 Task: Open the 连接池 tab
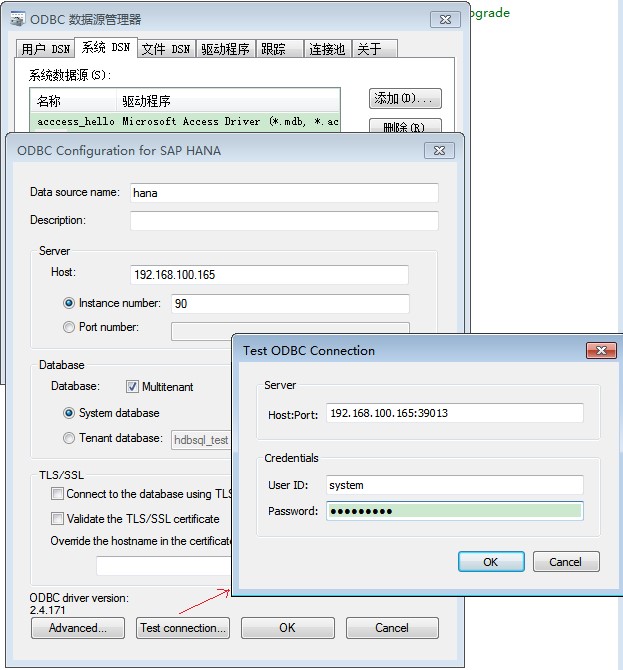click(327, 49)
